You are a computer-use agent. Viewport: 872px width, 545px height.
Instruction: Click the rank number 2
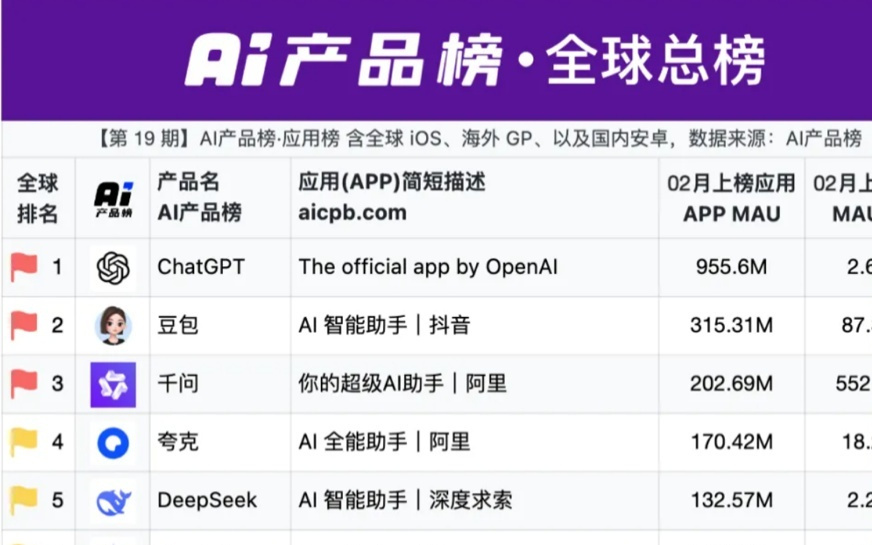click(57, 326)
